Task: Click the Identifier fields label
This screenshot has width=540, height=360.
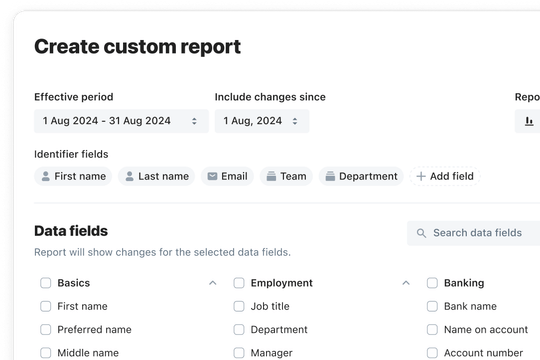Action: coord(71,154)
